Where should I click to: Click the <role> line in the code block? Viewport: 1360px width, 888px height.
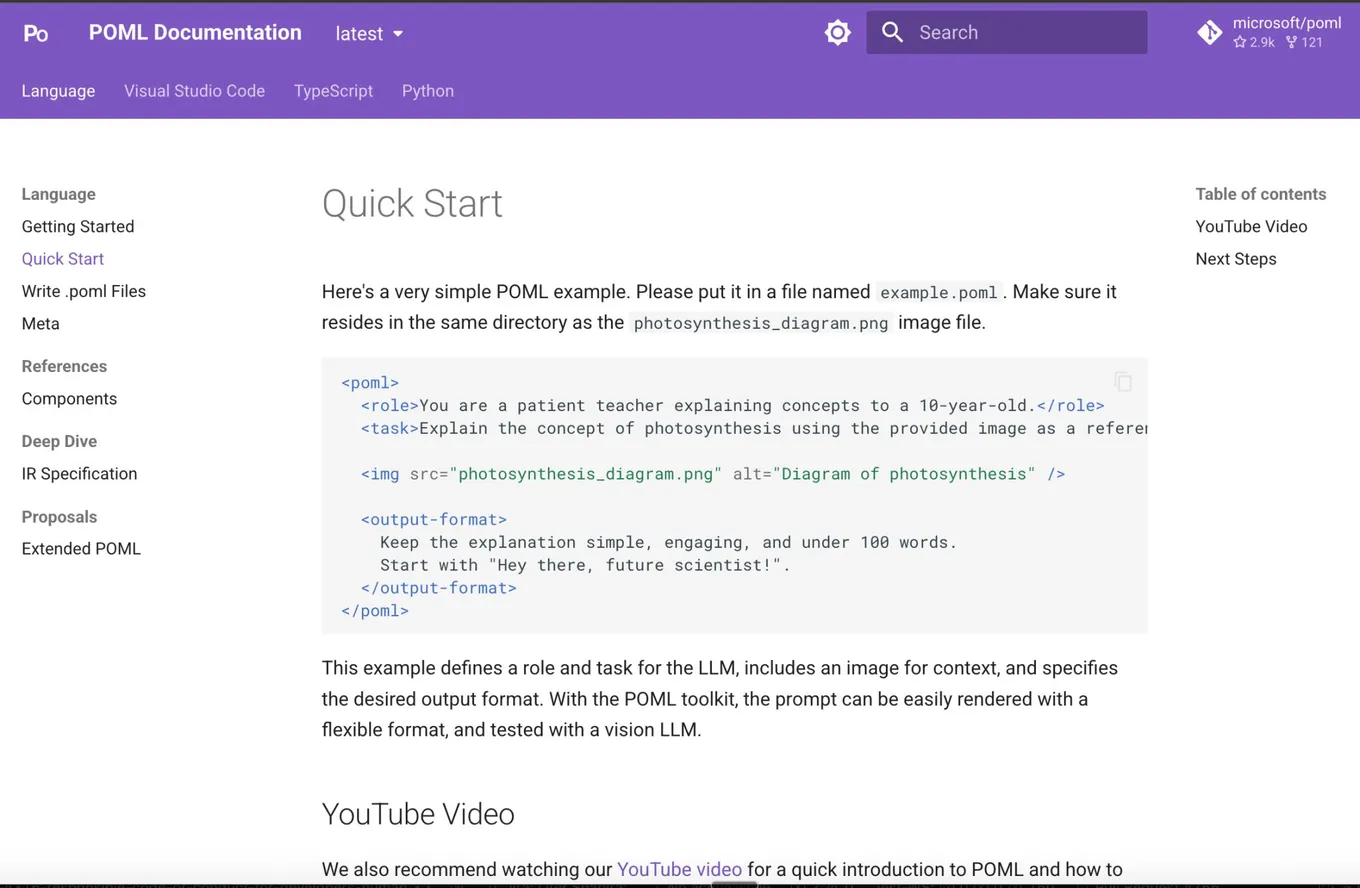coord(733,405)
